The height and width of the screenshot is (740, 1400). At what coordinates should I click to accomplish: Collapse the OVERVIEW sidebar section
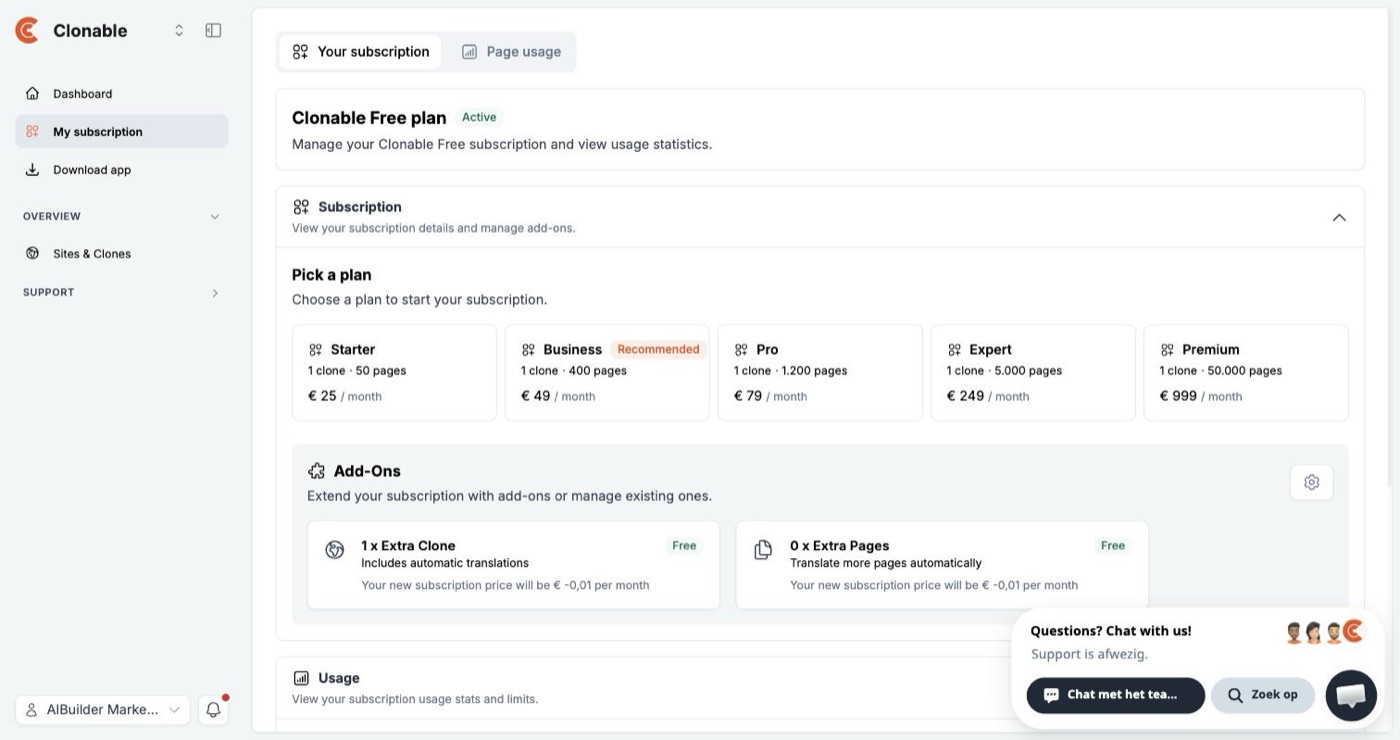(x=214, y=216)
